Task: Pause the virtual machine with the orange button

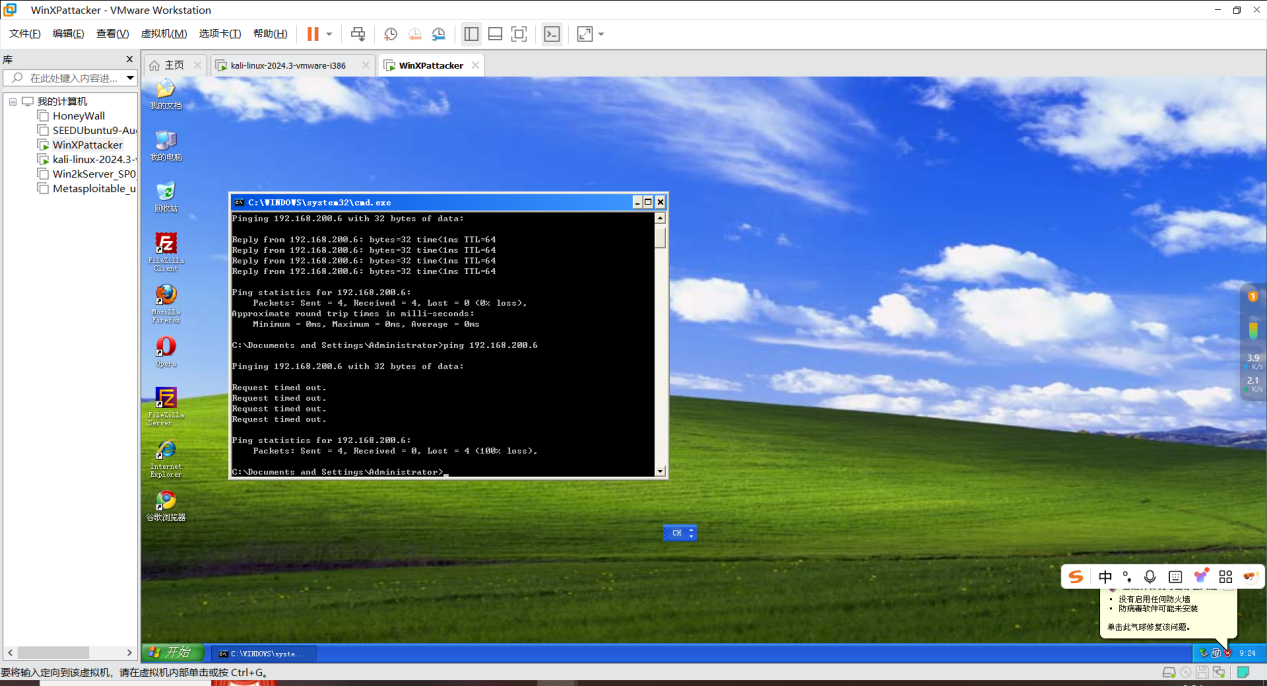Action: tap(313, 34)
